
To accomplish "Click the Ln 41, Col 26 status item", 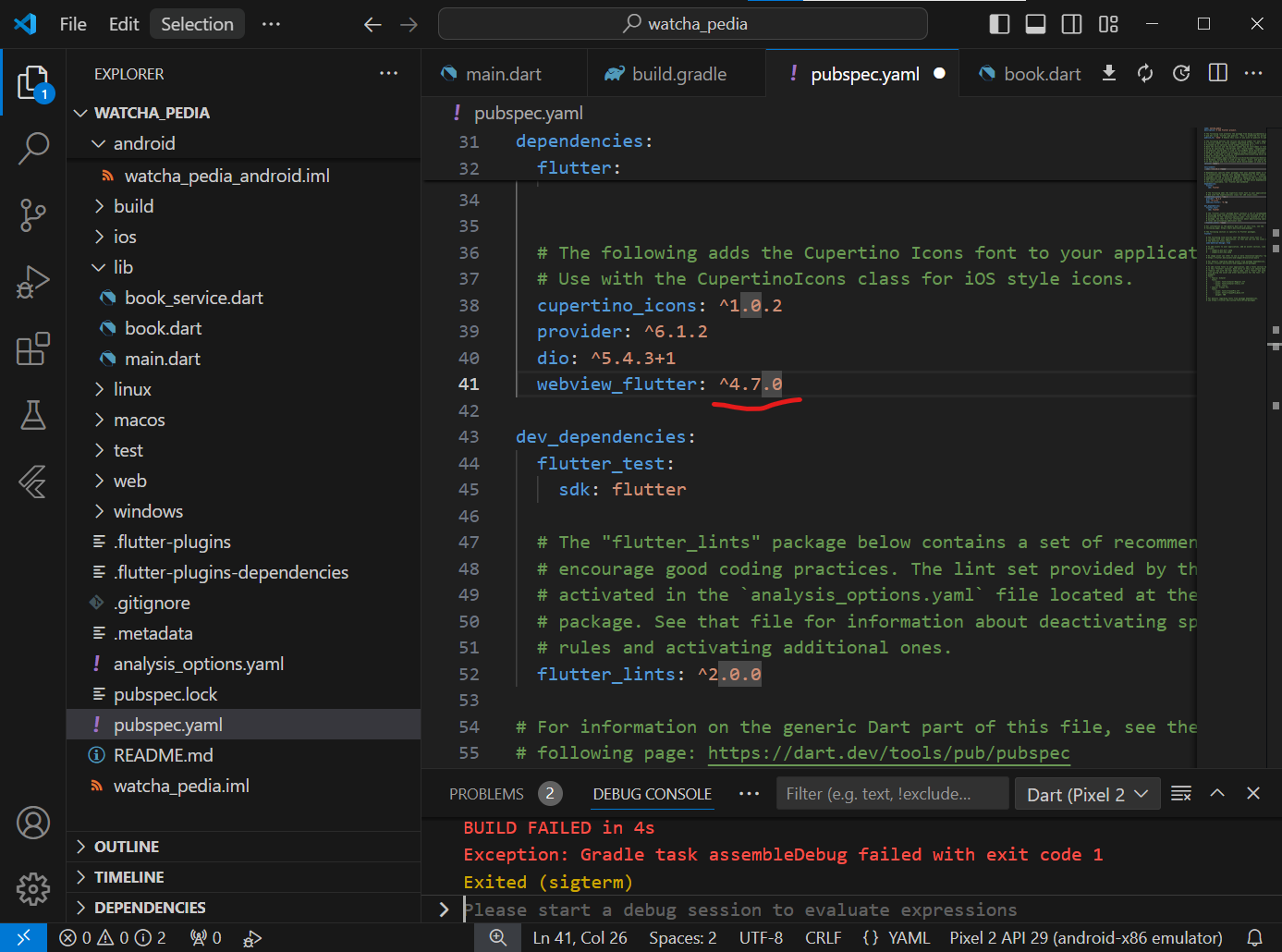I will pos(580,937).
